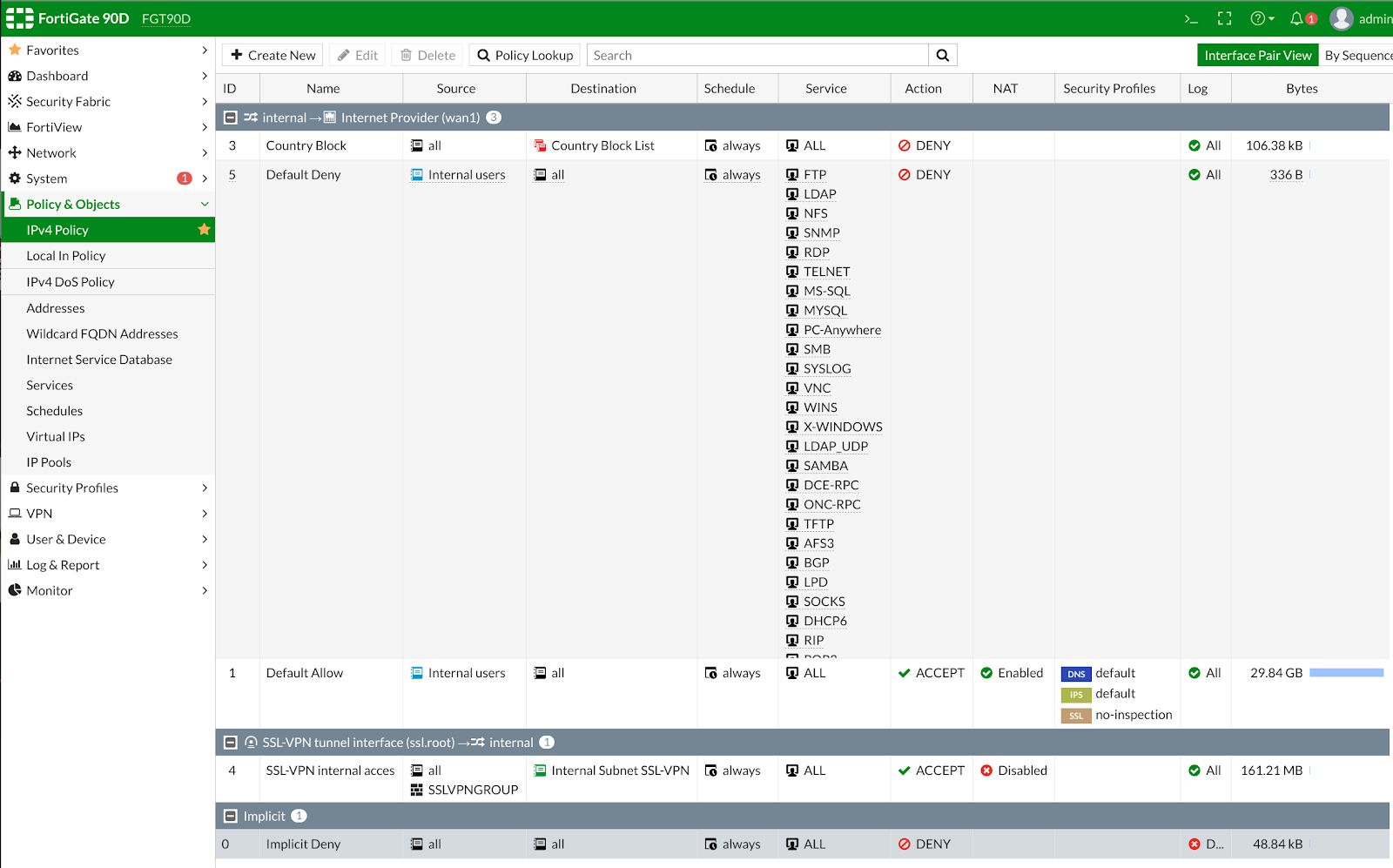Click Create New policy button
Viewport: 1393px width, 868px height.
click(x=273, y=55)
